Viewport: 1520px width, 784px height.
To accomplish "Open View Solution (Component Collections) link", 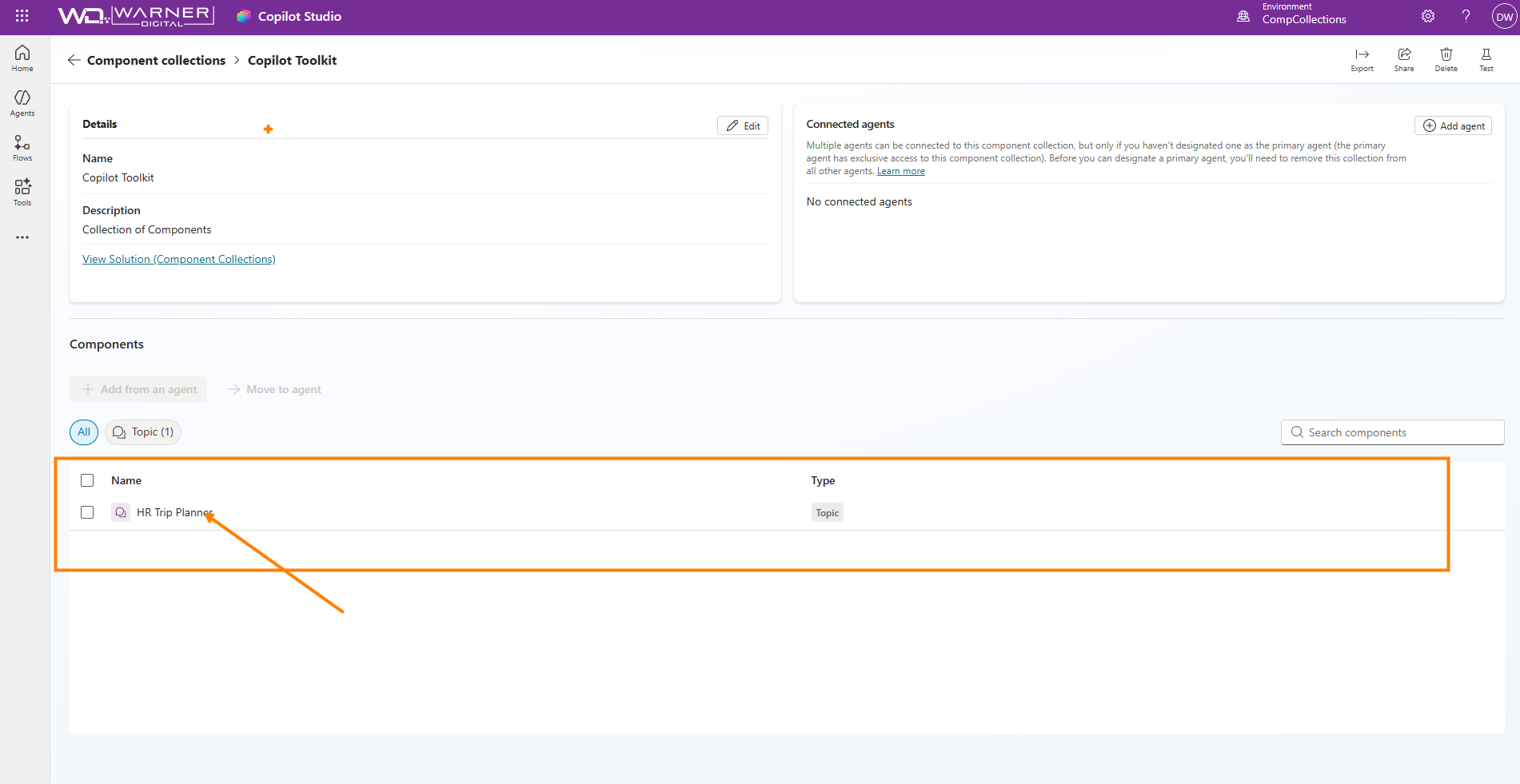I will click(179, 259).
